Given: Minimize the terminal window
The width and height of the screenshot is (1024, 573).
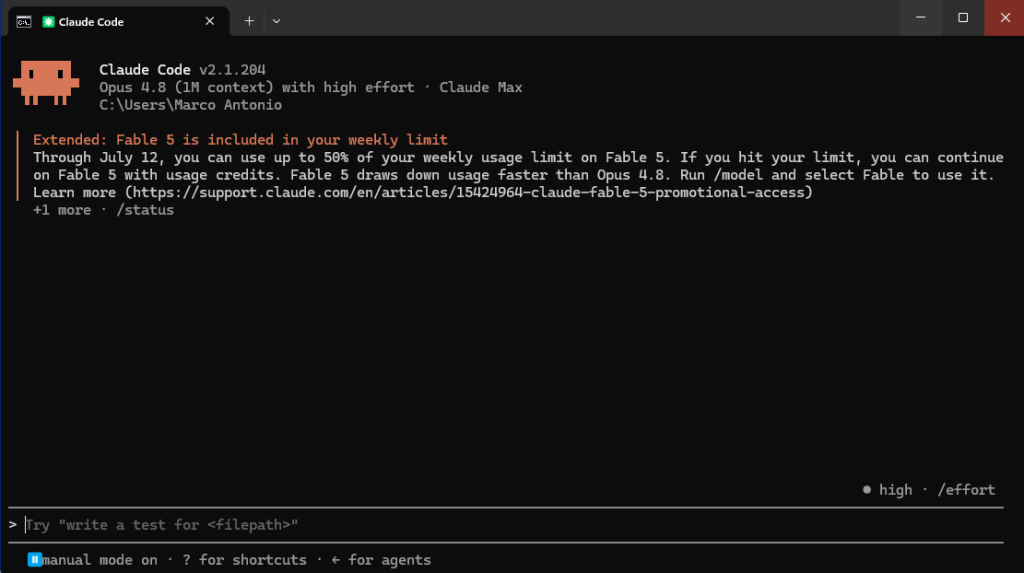Looking at the screenshot, I should 920,18.
